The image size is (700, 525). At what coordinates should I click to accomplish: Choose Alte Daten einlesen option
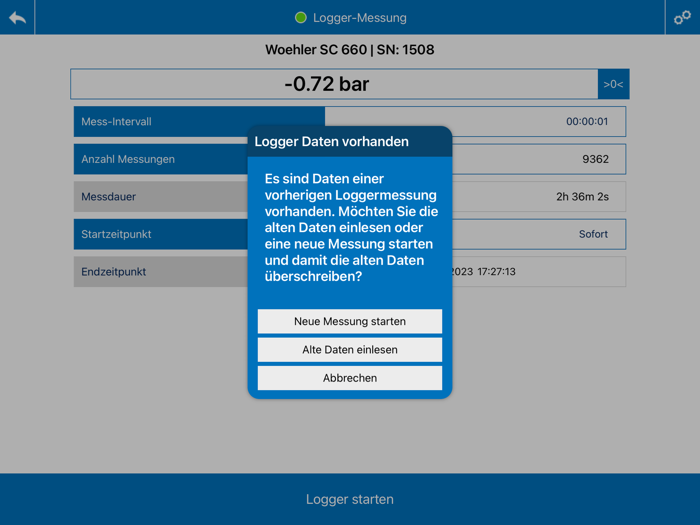(x=350, y=350)
